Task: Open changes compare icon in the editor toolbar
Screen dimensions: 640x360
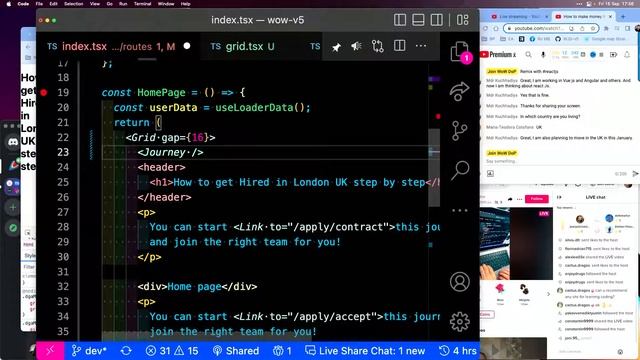Action: 378,46
